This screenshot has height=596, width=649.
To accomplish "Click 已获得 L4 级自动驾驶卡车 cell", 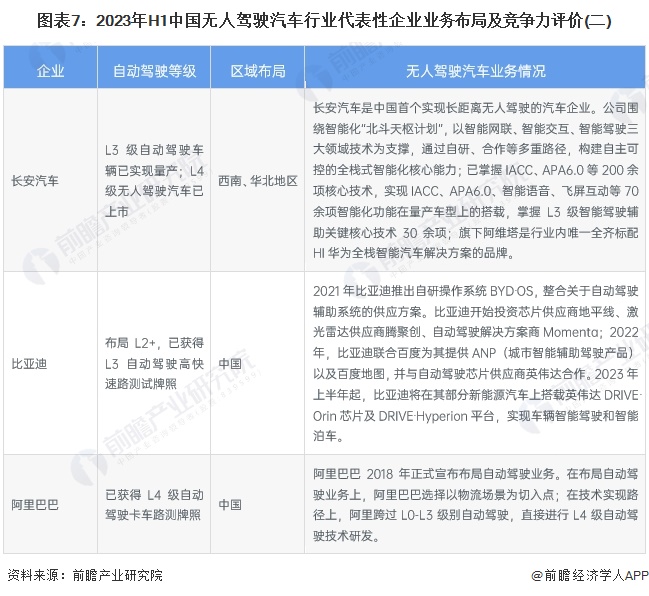I will [154, 505].
